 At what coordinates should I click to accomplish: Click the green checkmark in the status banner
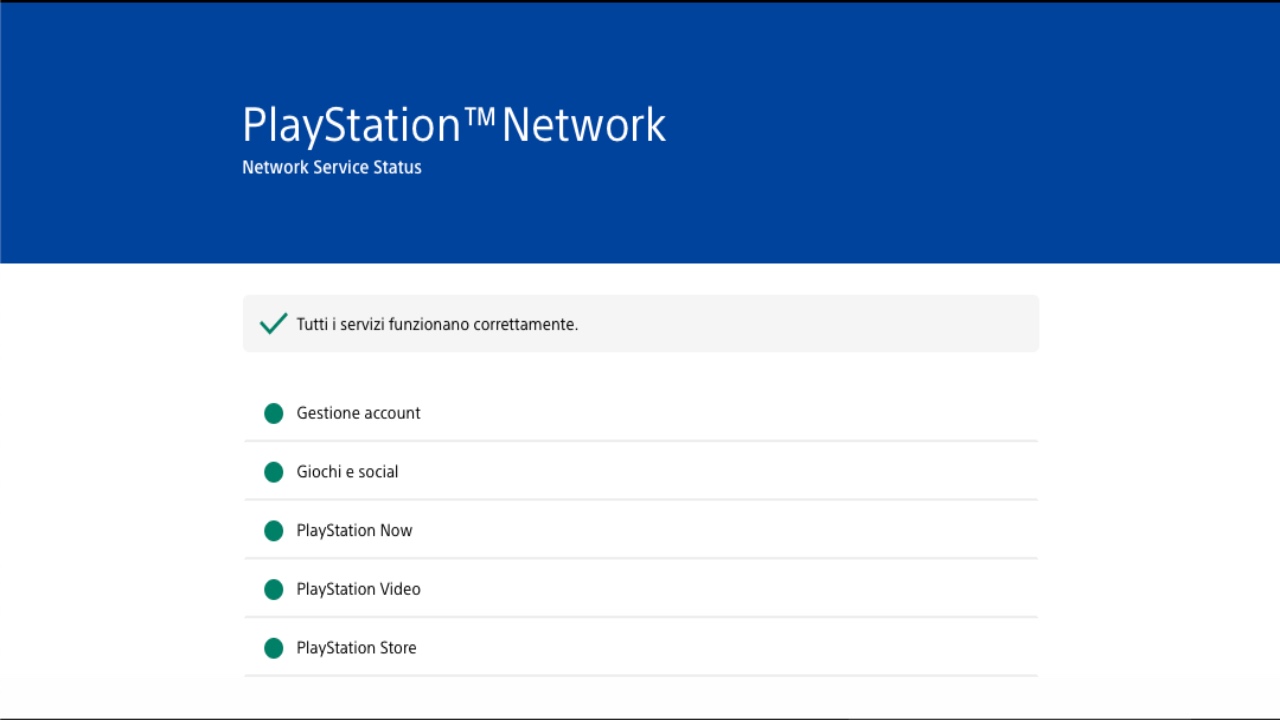point(273,324)
